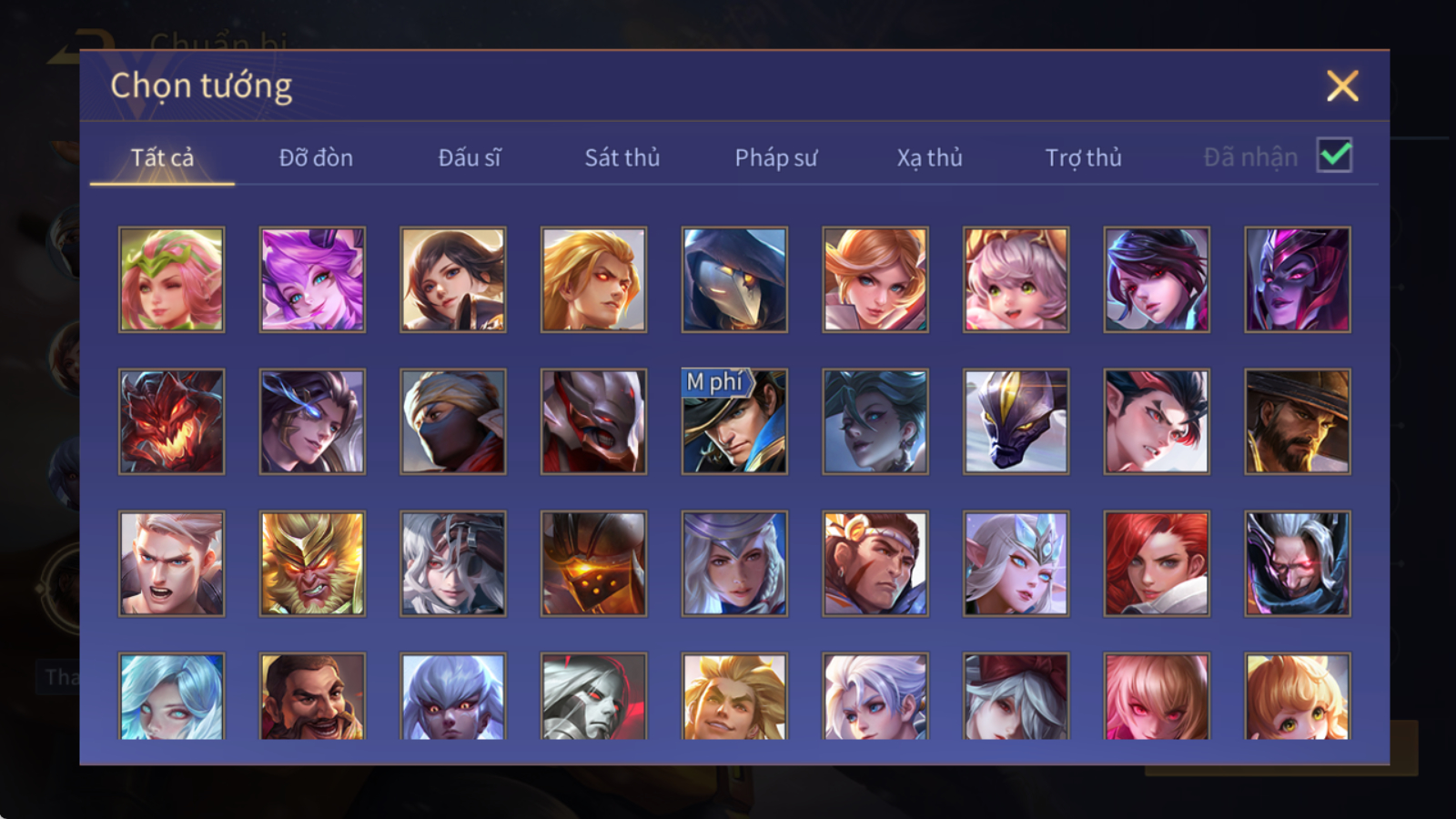Choose the dark armored hero with glowing orange dots

(593, 563)
